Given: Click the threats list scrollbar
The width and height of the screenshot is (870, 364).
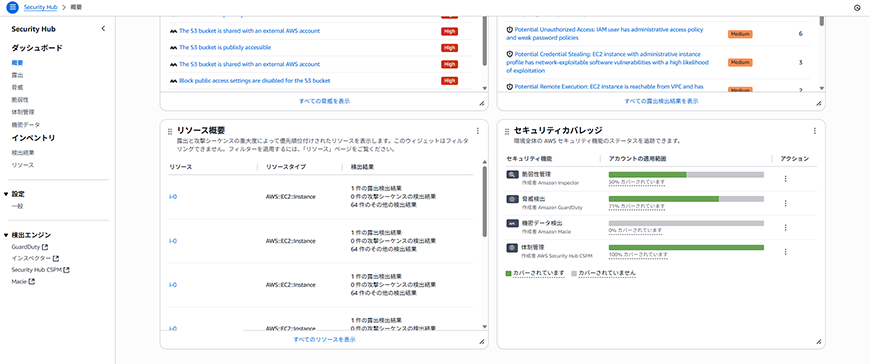Looking at the screenshot, I should tap(484, 42).
